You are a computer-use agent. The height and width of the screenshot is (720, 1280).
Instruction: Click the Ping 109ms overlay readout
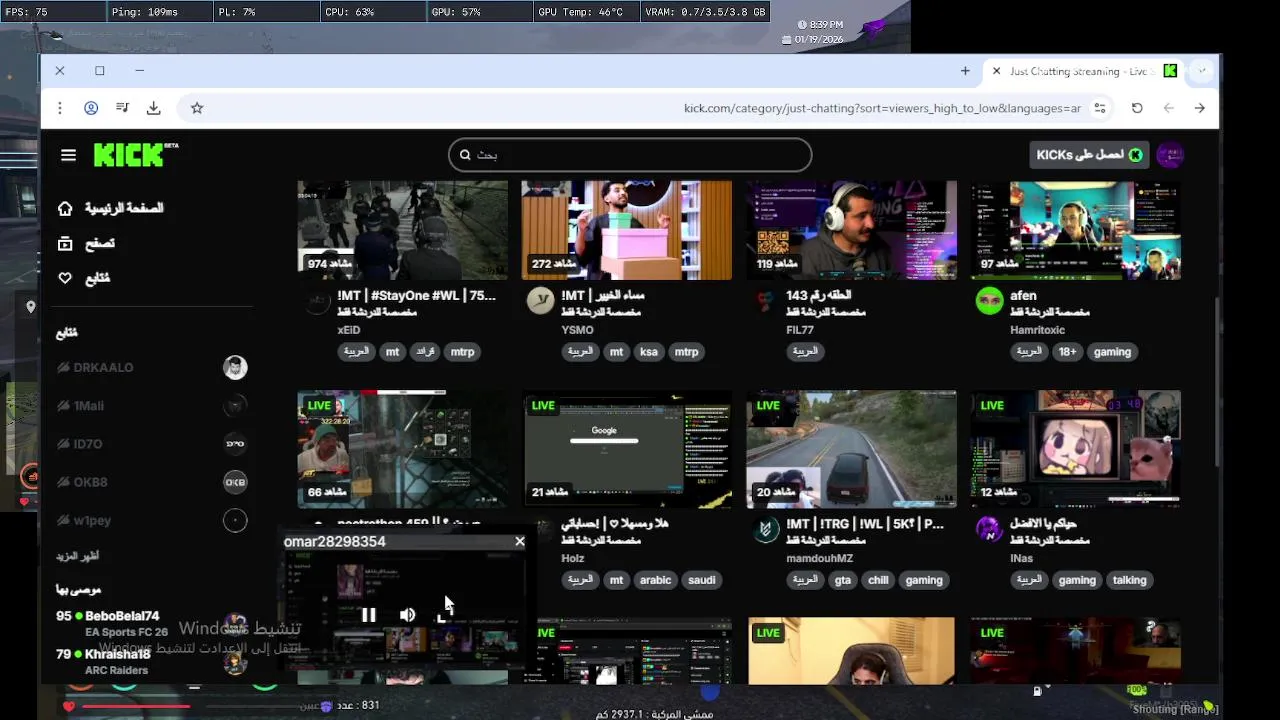coord(159,12)
